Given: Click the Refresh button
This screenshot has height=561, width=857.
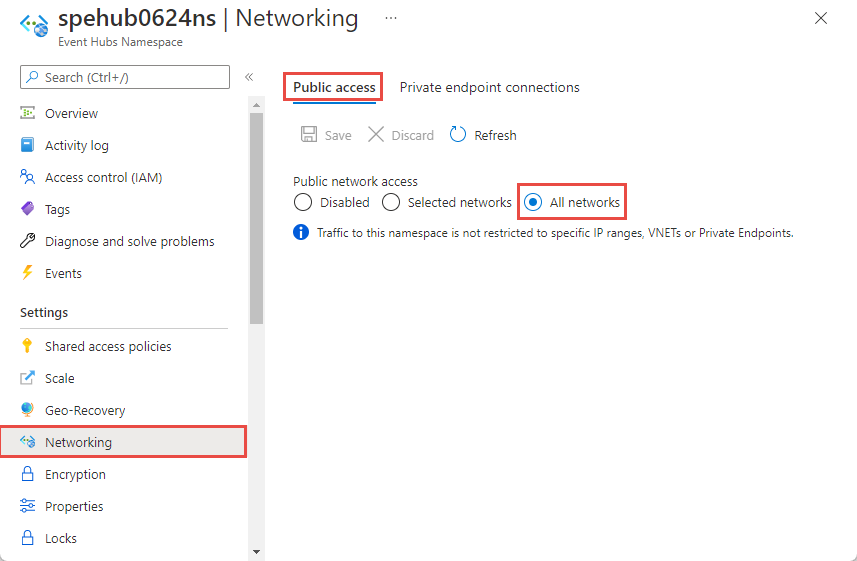Looking at the screenshot, I should pos(483,135).
